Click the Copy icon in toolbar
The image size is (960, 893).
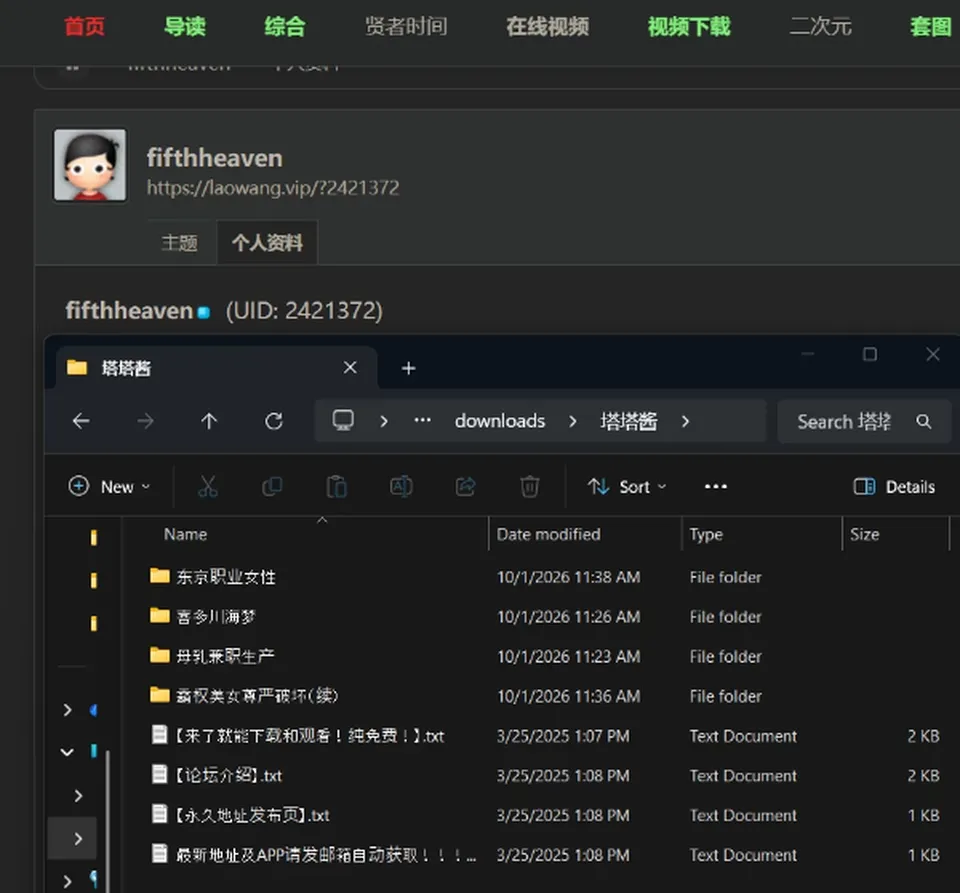[272, 487]
